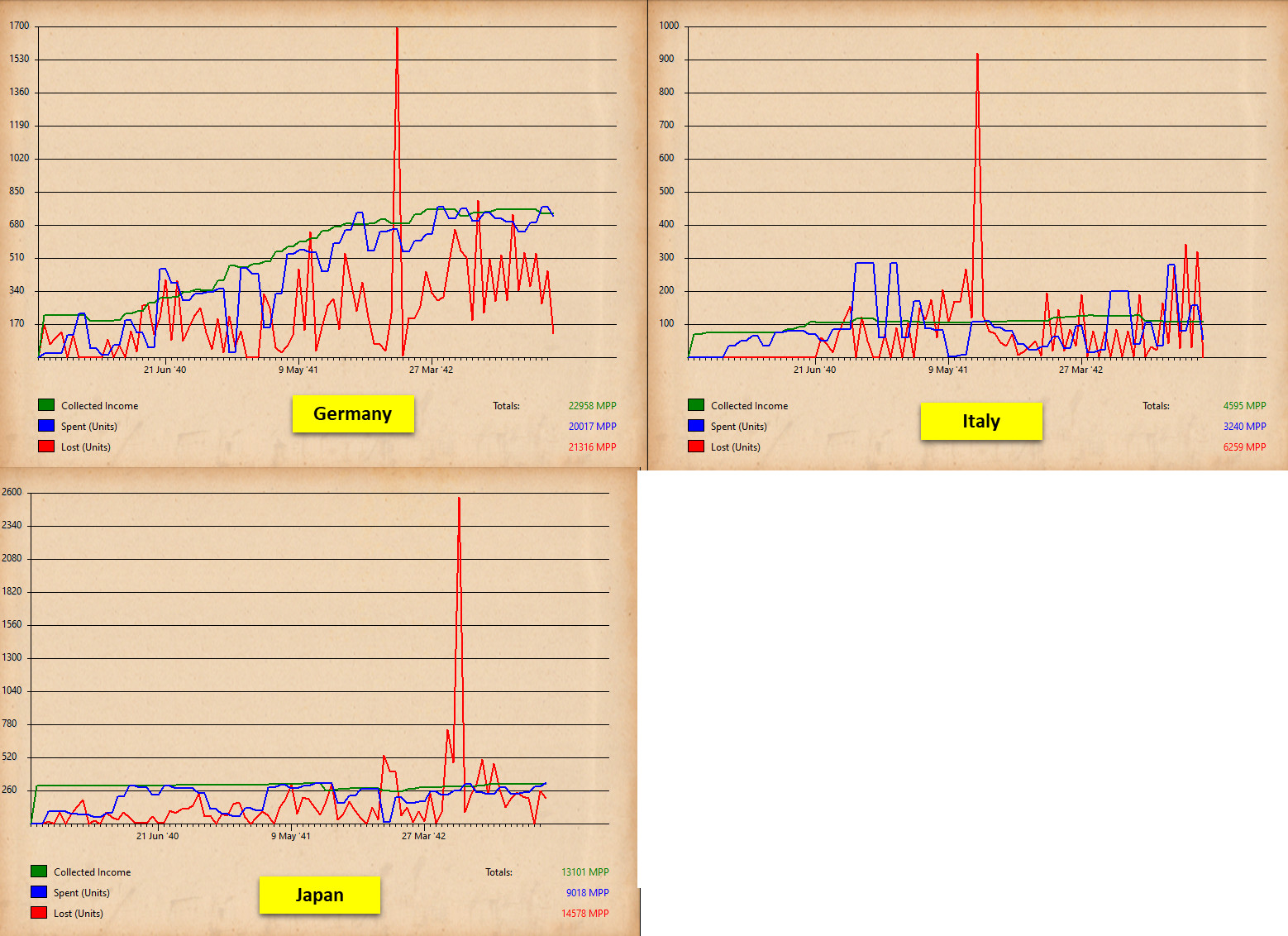This screenshot has height=936, width=1288.
Task: Select the '700' axis value on Italy chart
Action: tap(666, 125)
